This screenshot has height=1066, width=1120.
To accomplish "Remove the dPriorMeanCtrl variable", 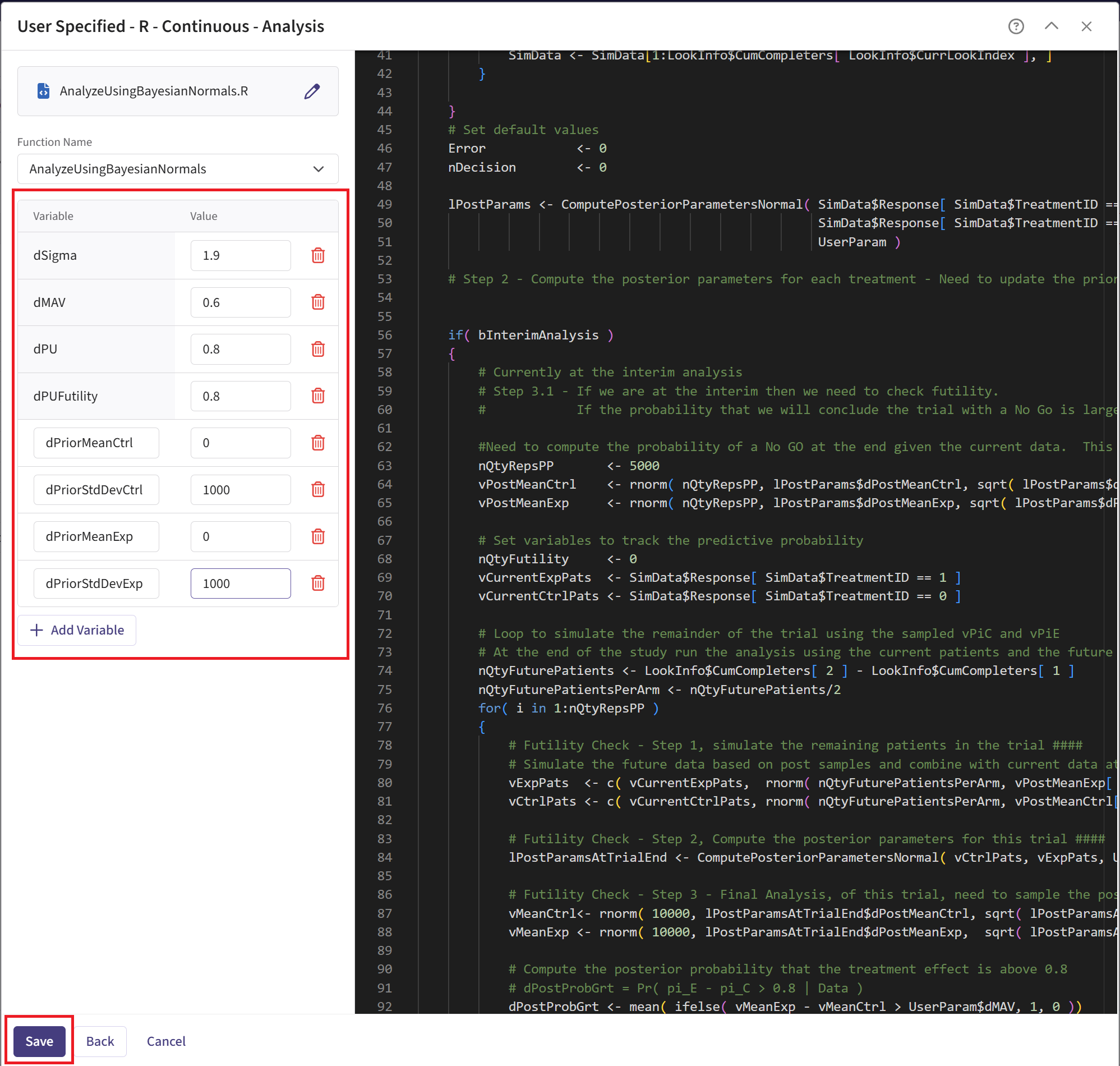I will coord(318,443).
